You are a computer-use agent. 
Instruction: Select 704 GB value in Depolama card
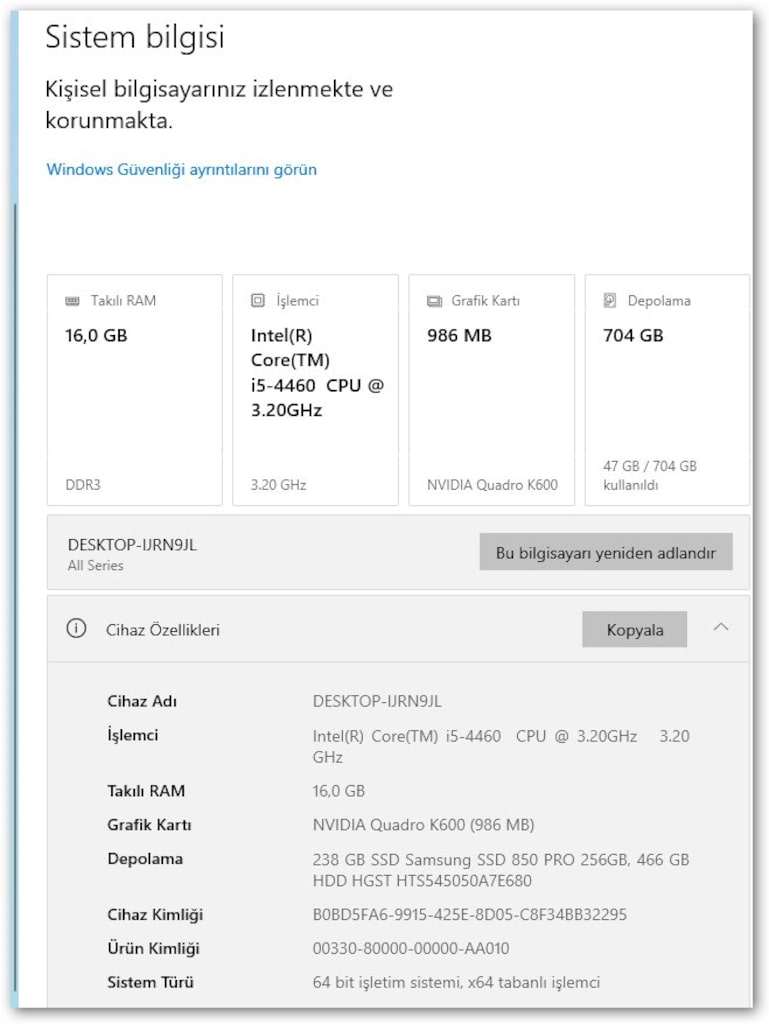coord(633,336)
